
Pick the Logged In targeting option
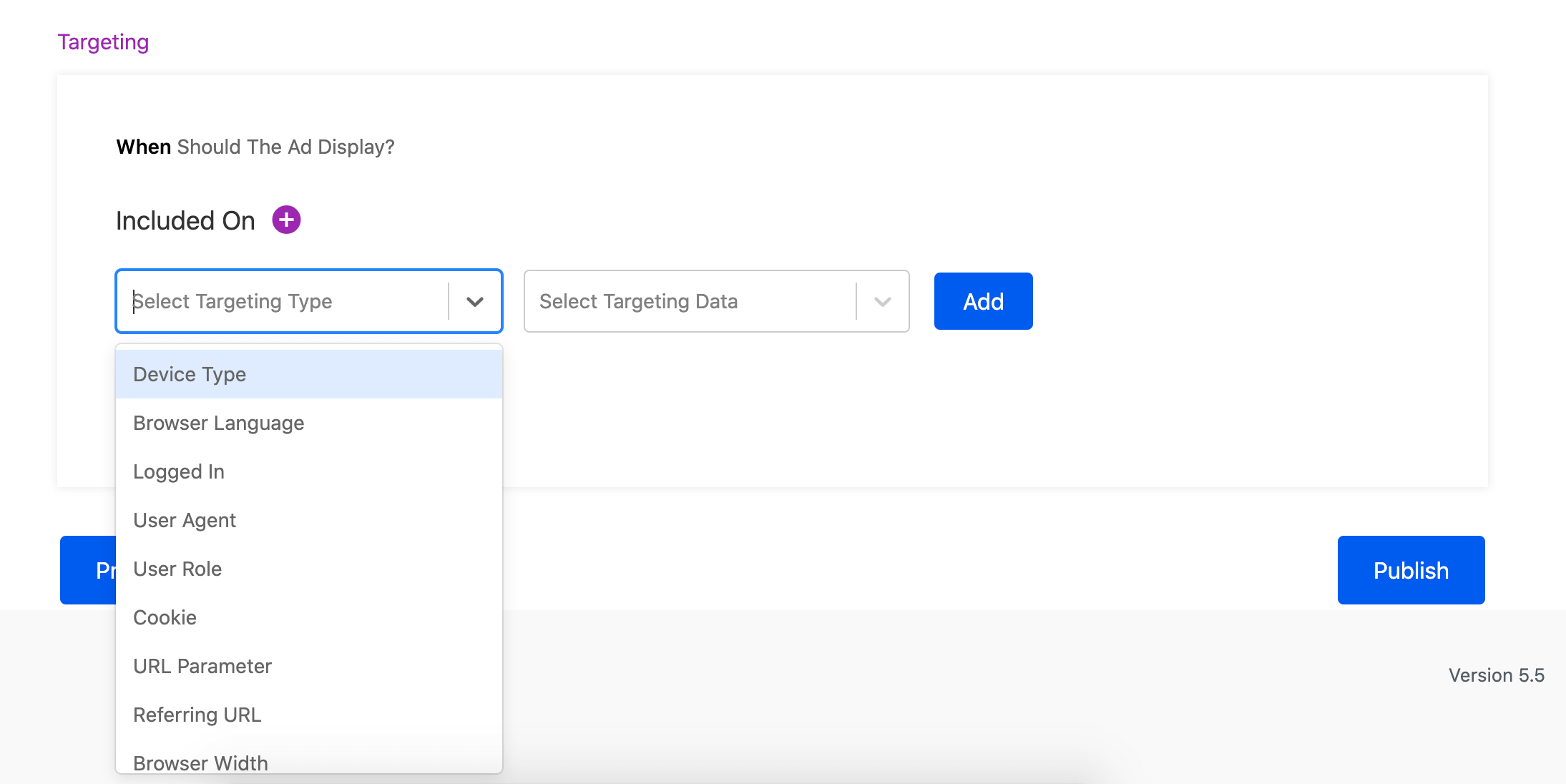point(179,471)
